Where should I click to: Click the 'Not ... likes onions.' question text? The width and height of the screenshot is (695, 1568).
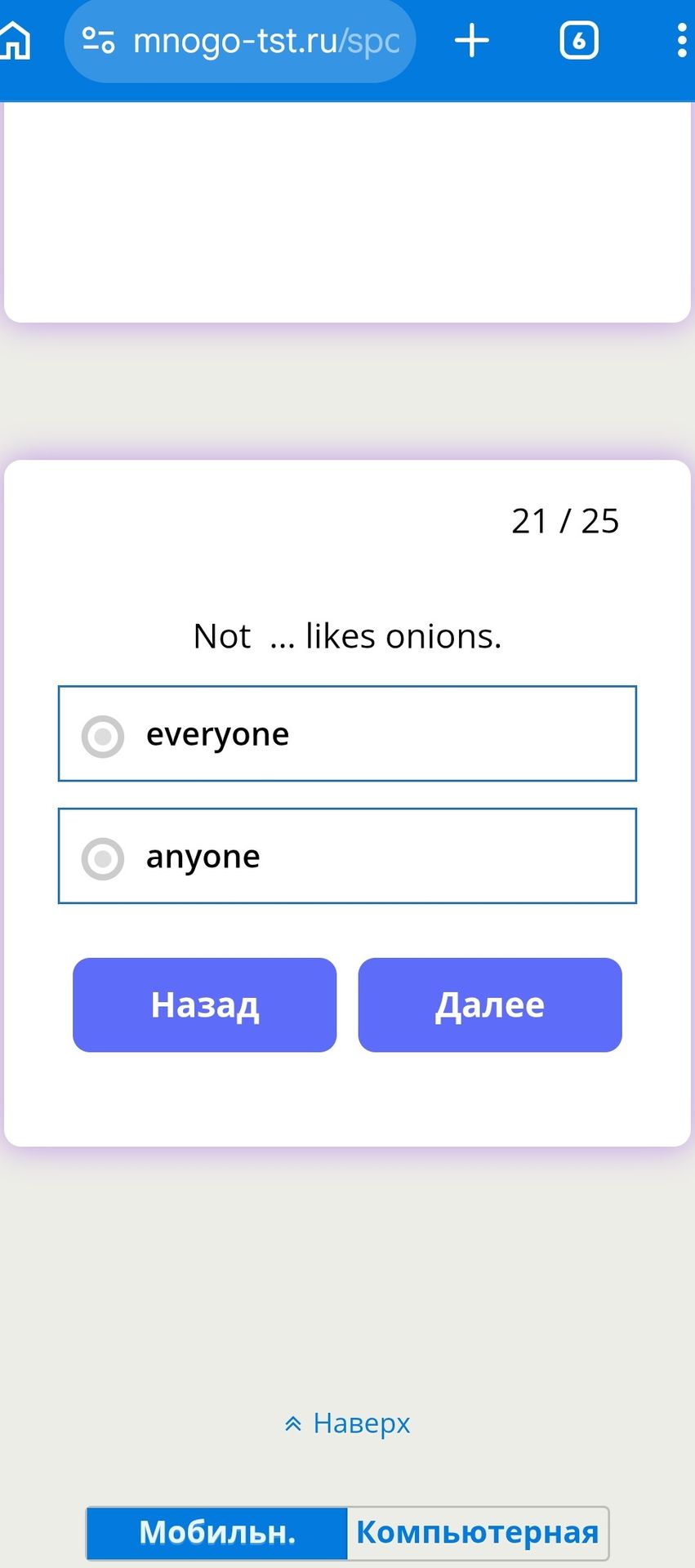click(x=347, y=636)
